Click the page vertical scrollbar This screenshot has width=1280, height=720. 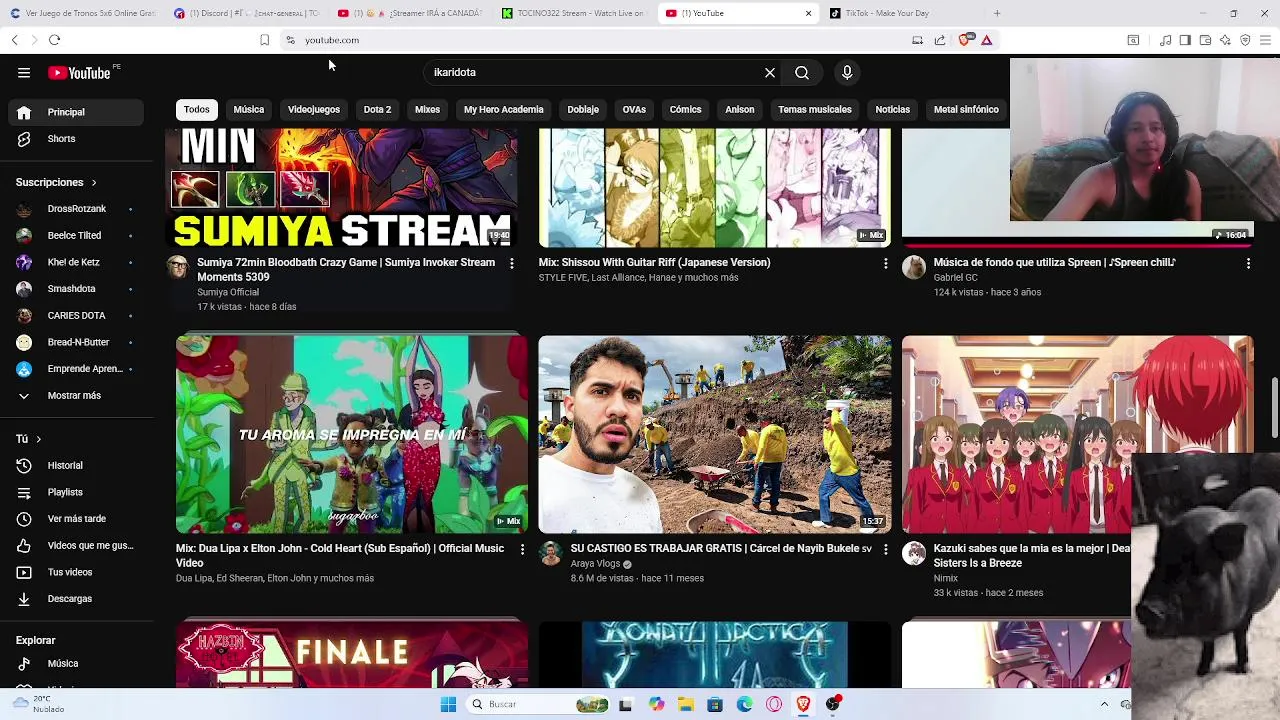1274,407
